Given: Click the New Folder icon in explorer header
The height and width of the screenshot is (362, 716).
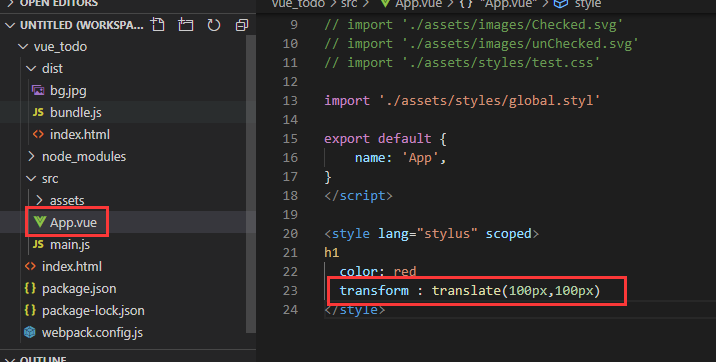Looking at the screenshot, I should [x=185, y=25].
